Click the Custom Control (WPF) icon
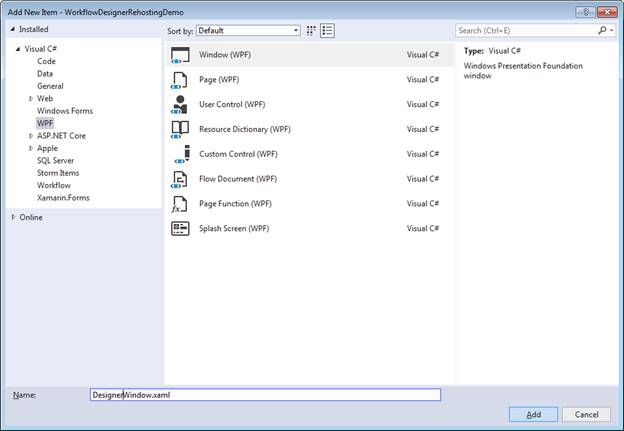Image resolution: width=624 pixels, height=431 pixels. point(182,154)
